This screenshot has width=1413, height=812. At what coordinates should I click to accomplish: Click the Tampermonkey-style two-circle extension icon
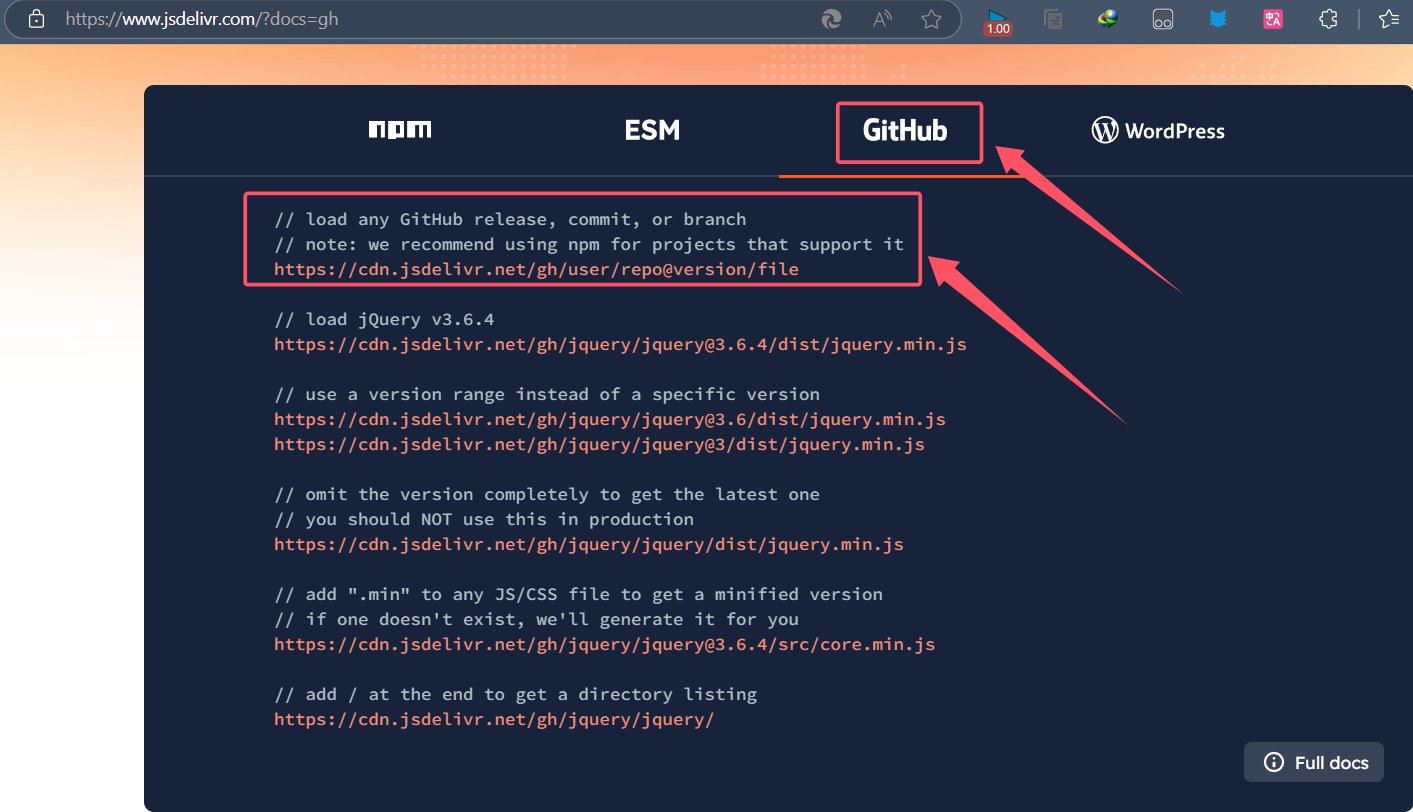click(x=1162, y=19)
